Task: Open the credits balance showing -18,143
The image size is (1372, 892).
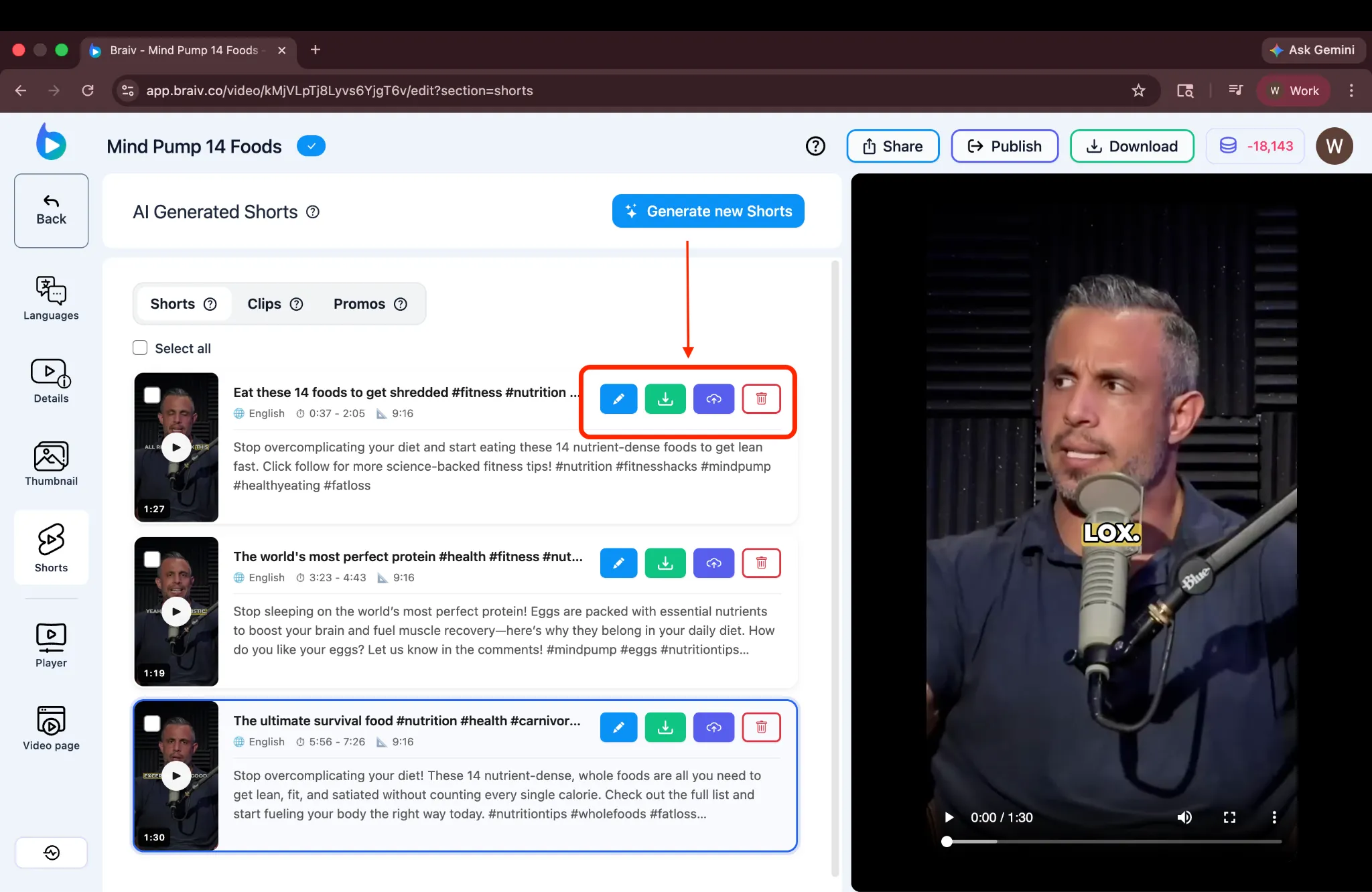Action: click(1255, 146)
